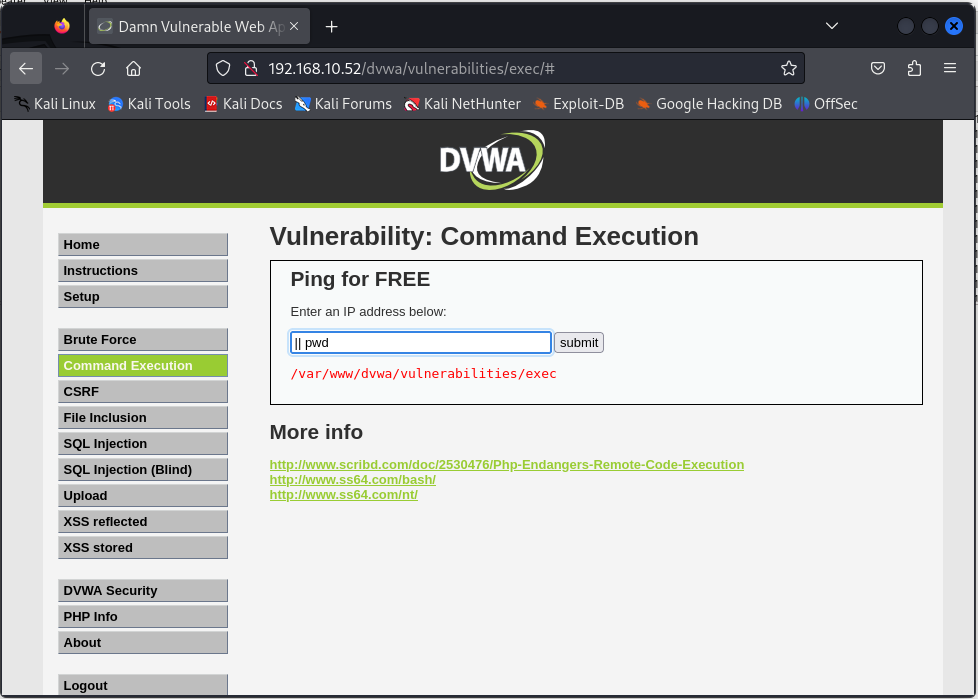Open SQL Injection (Blind) page

point(143,470)
